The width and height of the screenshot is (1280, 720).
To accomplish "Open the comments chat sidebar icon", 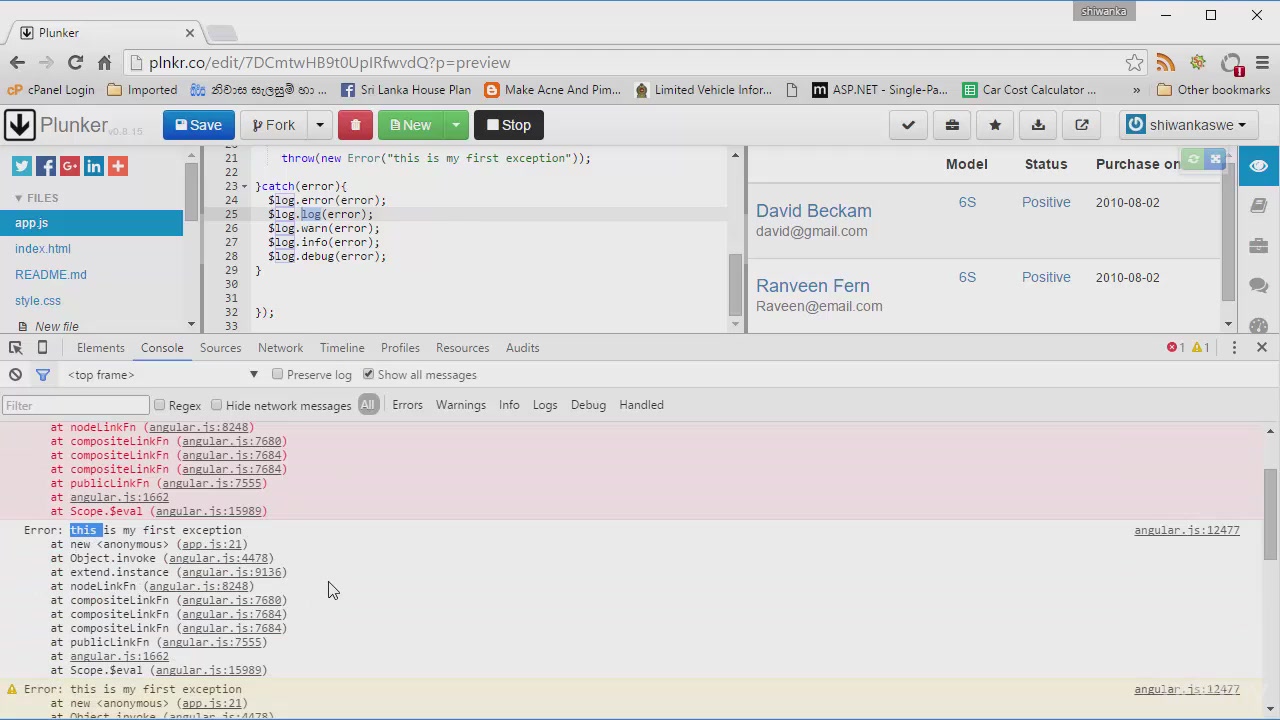I will tap(1259, 286).
